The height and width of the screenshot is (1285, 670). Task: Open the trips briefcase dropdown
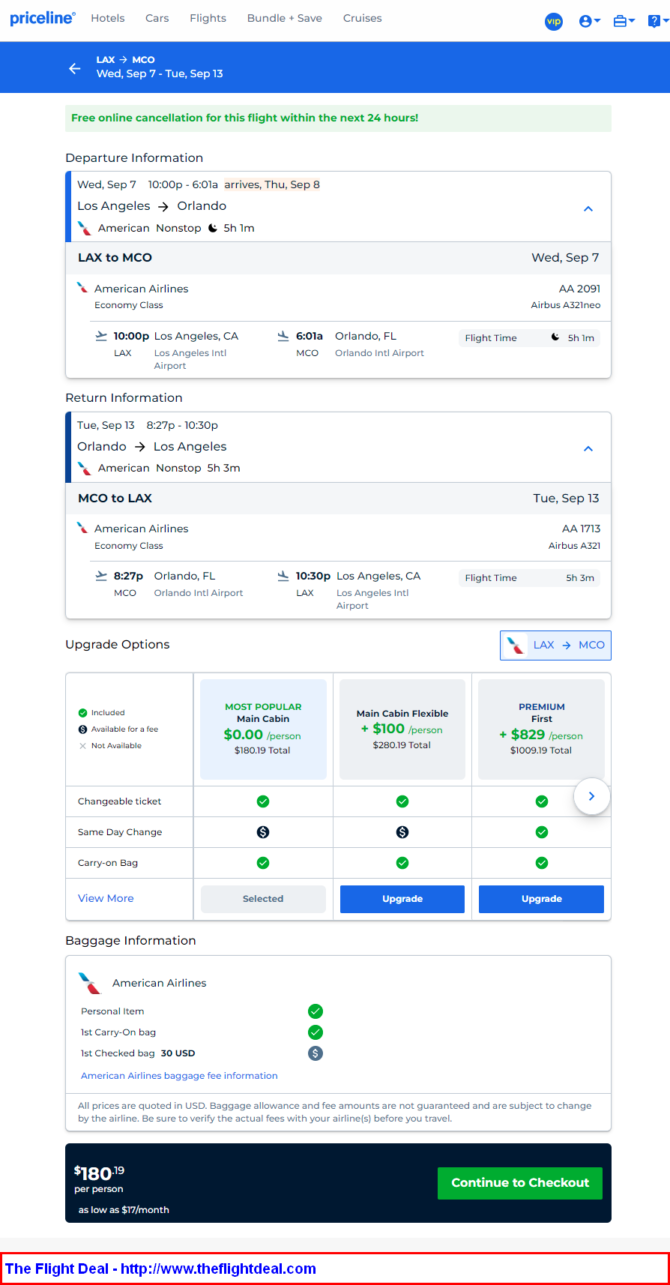click(624, 21)
